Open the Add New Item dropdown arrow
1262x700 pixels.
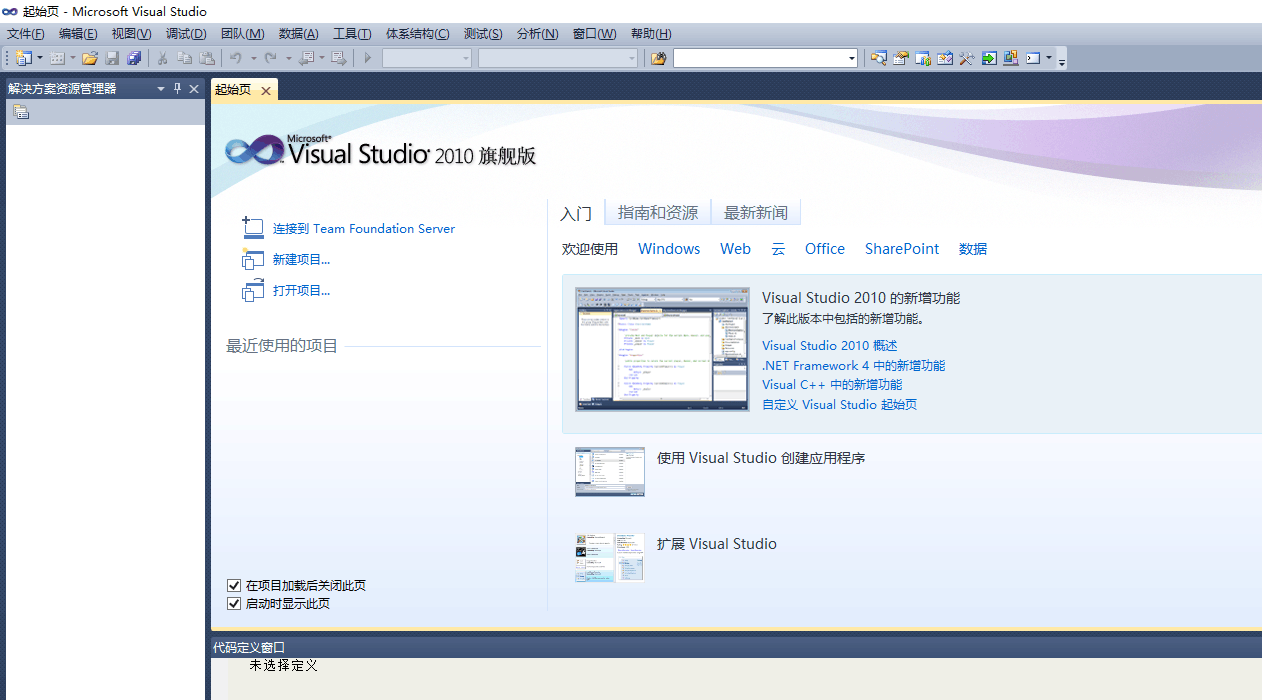73,58
